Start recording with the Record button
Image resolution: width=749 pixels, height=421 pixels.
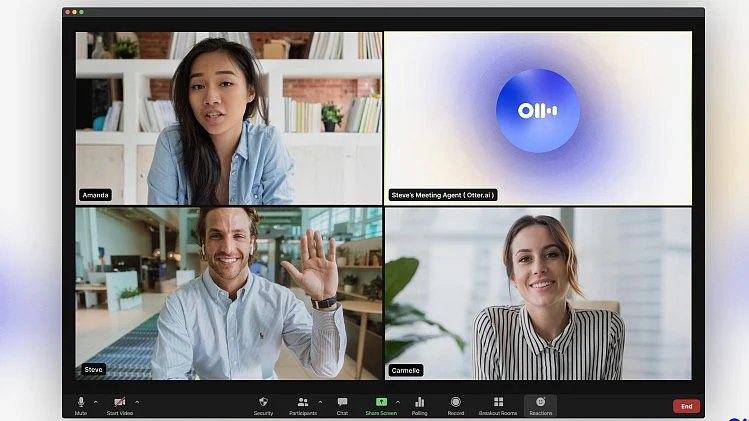tap(456, 406)
